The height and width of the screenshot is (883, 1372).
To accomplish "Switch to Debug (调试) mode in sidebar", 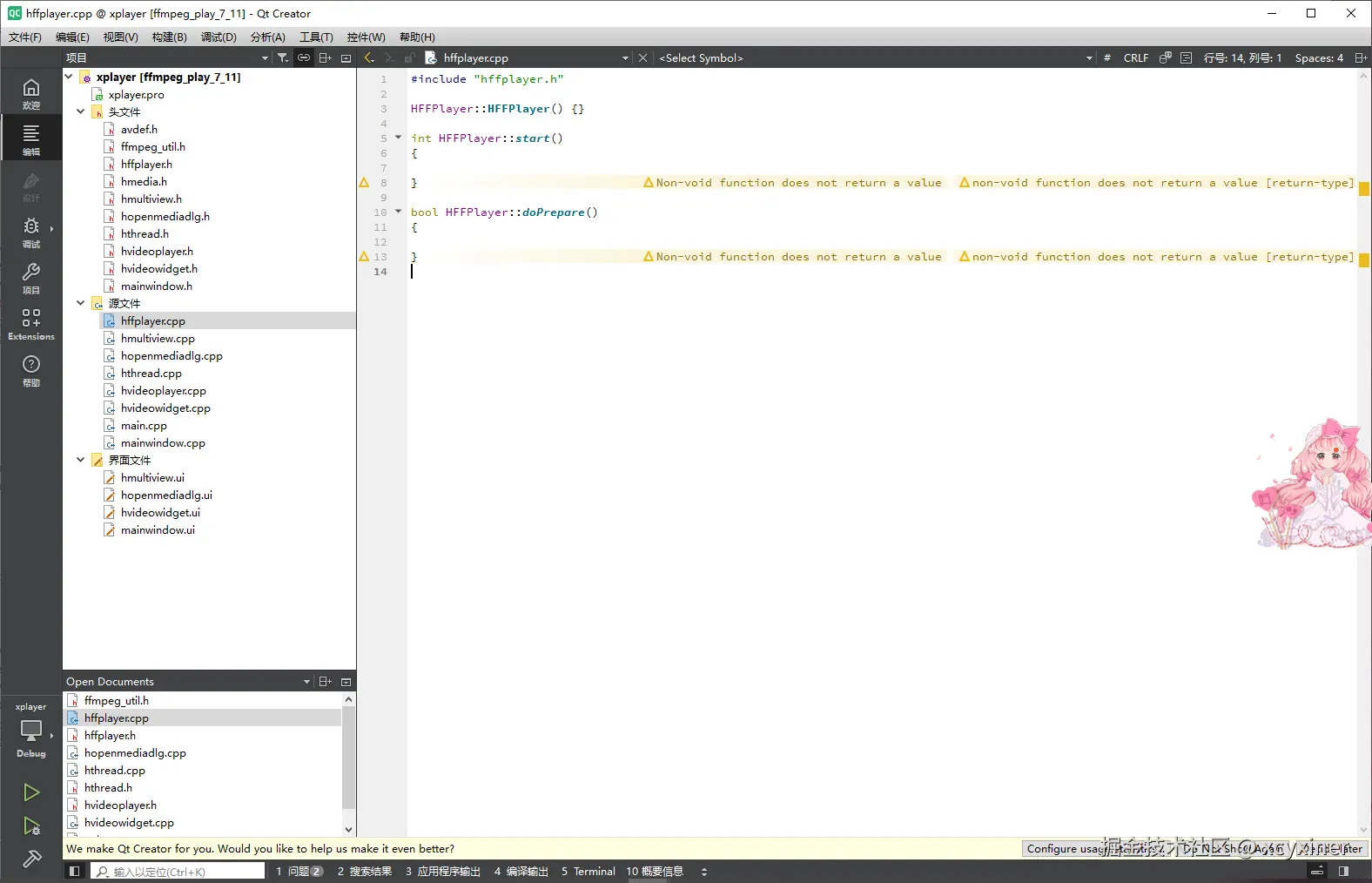I will pos(30,232).
